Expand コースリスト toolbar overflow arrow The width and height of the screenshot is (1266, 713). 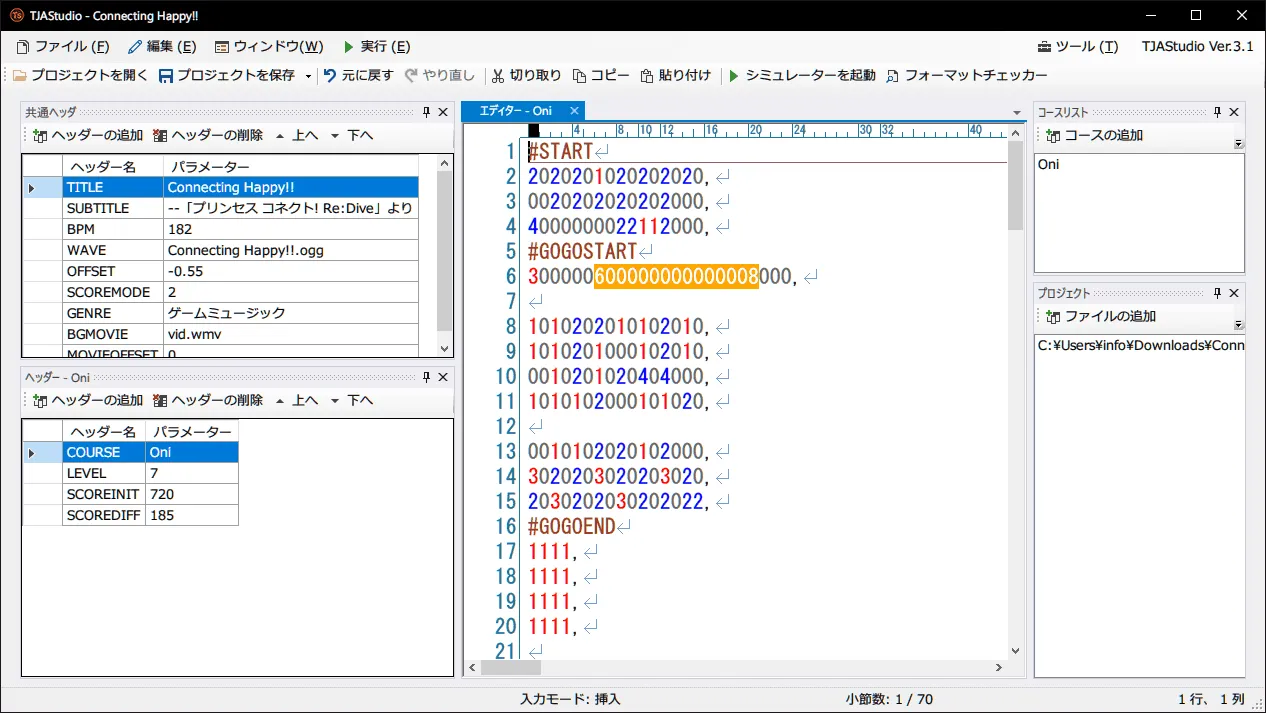1239,143
